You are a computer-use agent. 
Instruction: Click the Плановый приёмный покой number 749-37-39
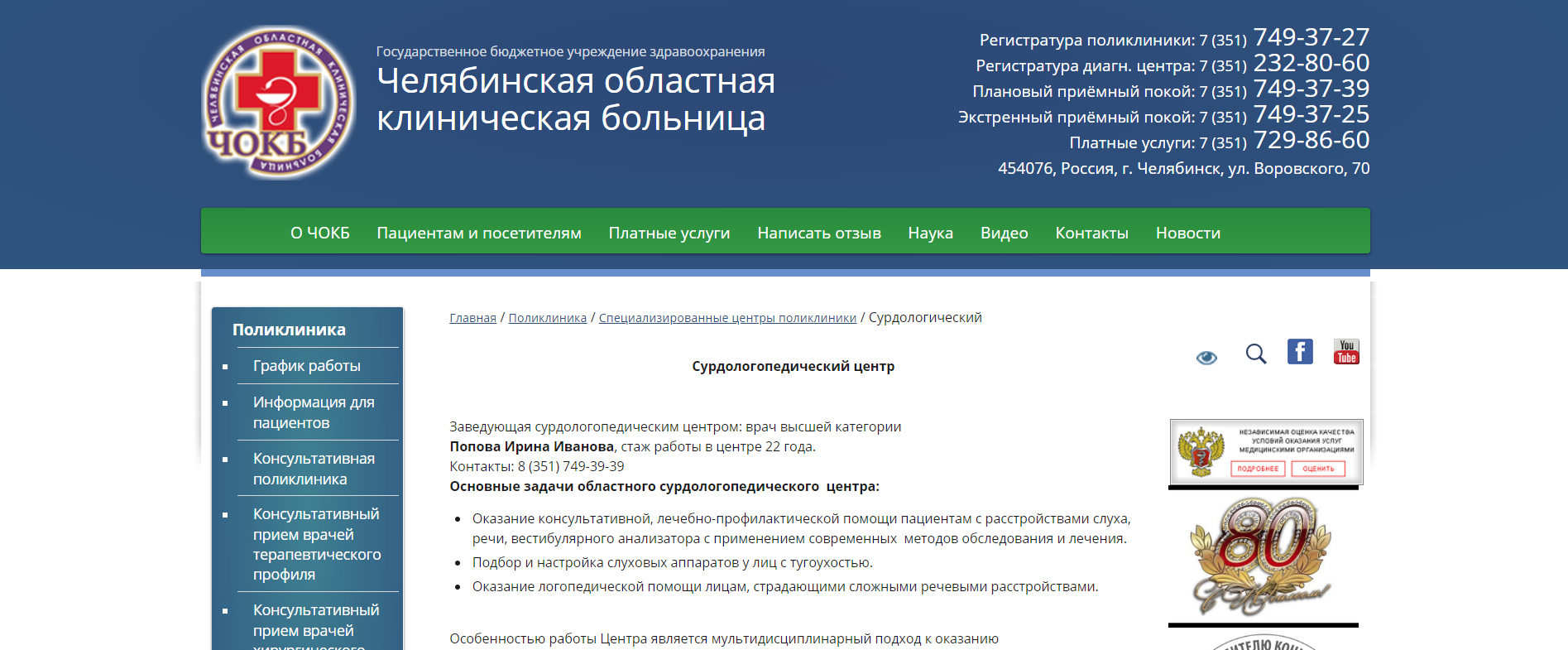(1311, 89)
